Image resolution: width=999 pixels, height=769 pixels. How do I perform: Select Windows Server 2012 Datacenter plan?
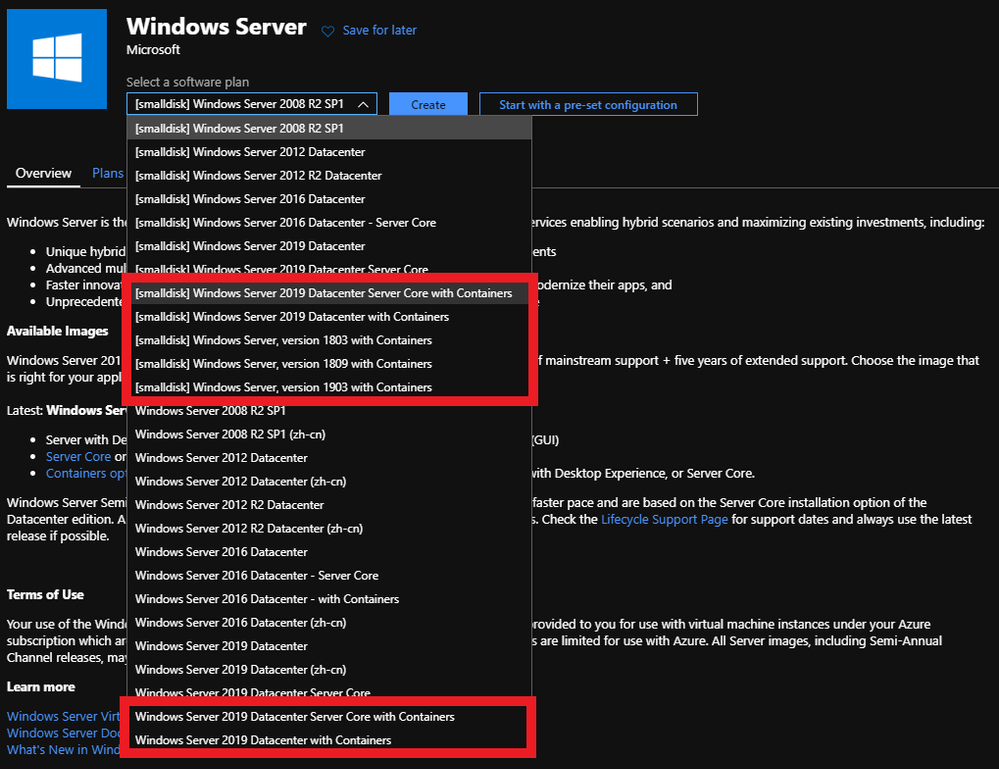tap(329, 458)
